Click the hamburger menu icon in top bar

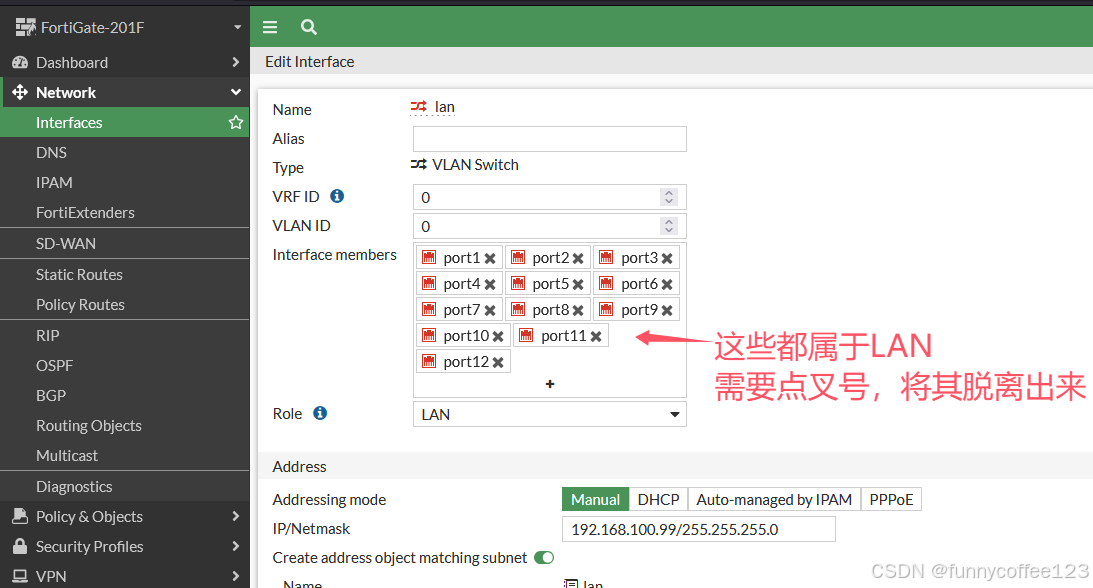coord(270,27)
